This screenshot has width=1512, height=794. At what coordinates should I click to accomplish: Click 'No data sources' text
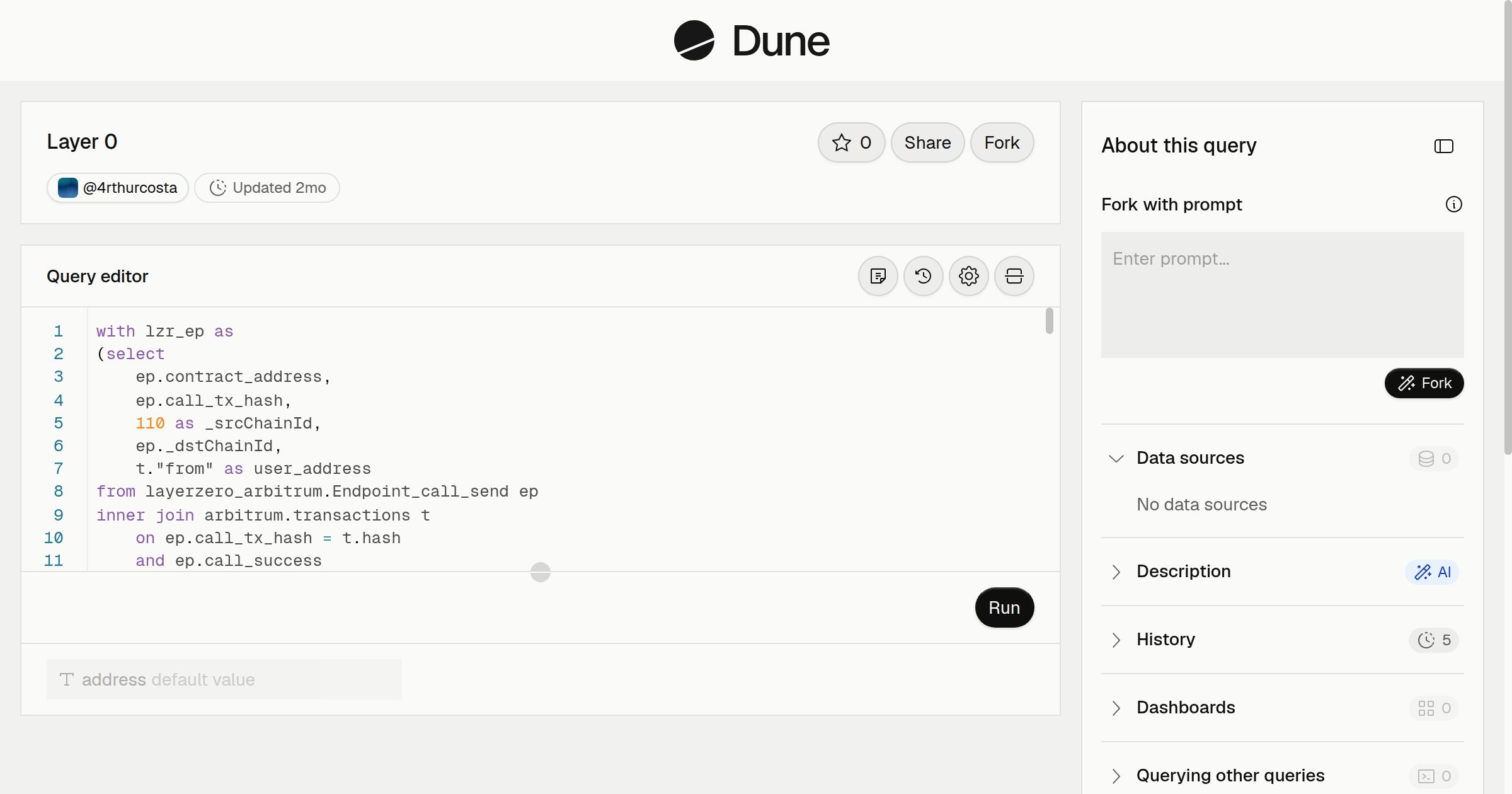[1201, 504]
